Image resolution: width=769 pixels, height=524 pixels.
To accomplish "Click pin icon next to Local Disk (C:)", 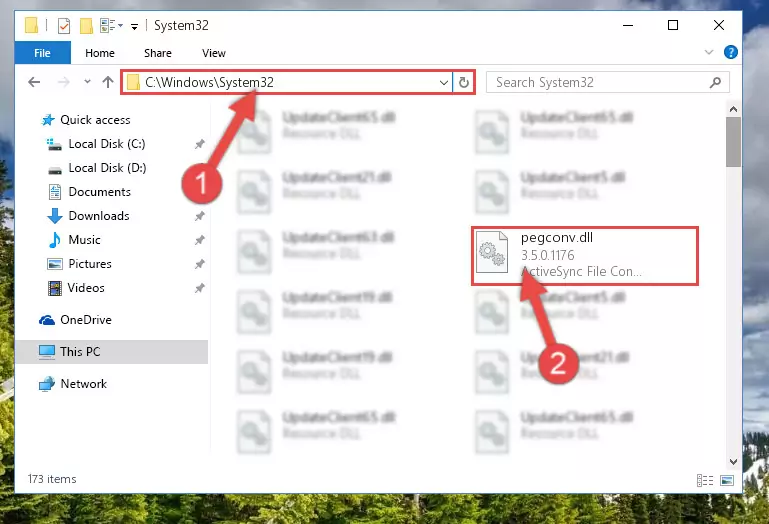I will click(x=200, y=144).
